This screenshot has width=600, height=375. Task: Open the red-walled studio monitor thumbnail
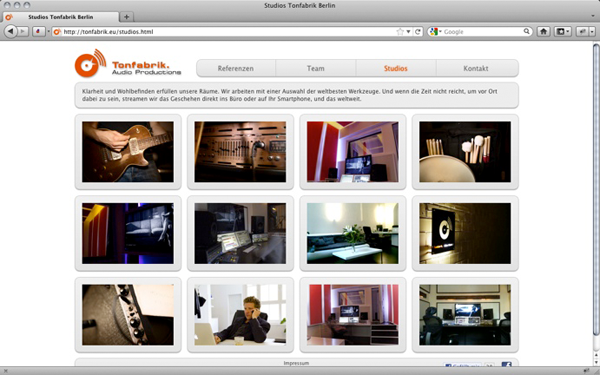(352, 152)
